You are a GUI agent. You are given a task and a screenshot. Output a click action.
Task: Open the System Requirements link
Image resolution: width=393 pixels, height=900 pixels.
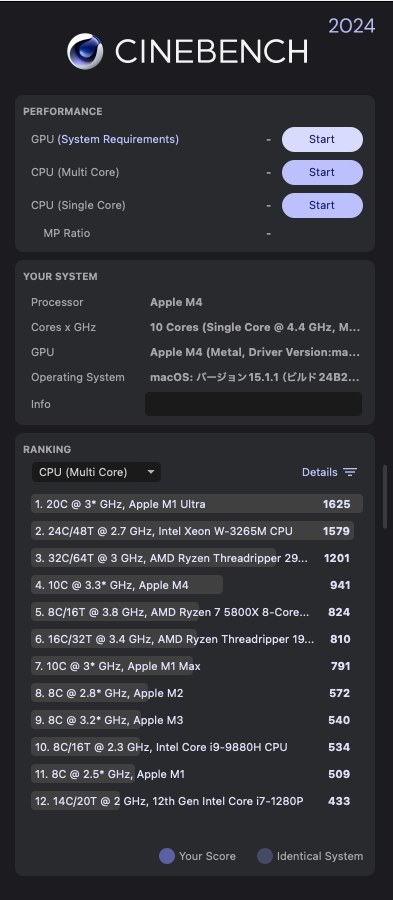(x=118, y=139)
